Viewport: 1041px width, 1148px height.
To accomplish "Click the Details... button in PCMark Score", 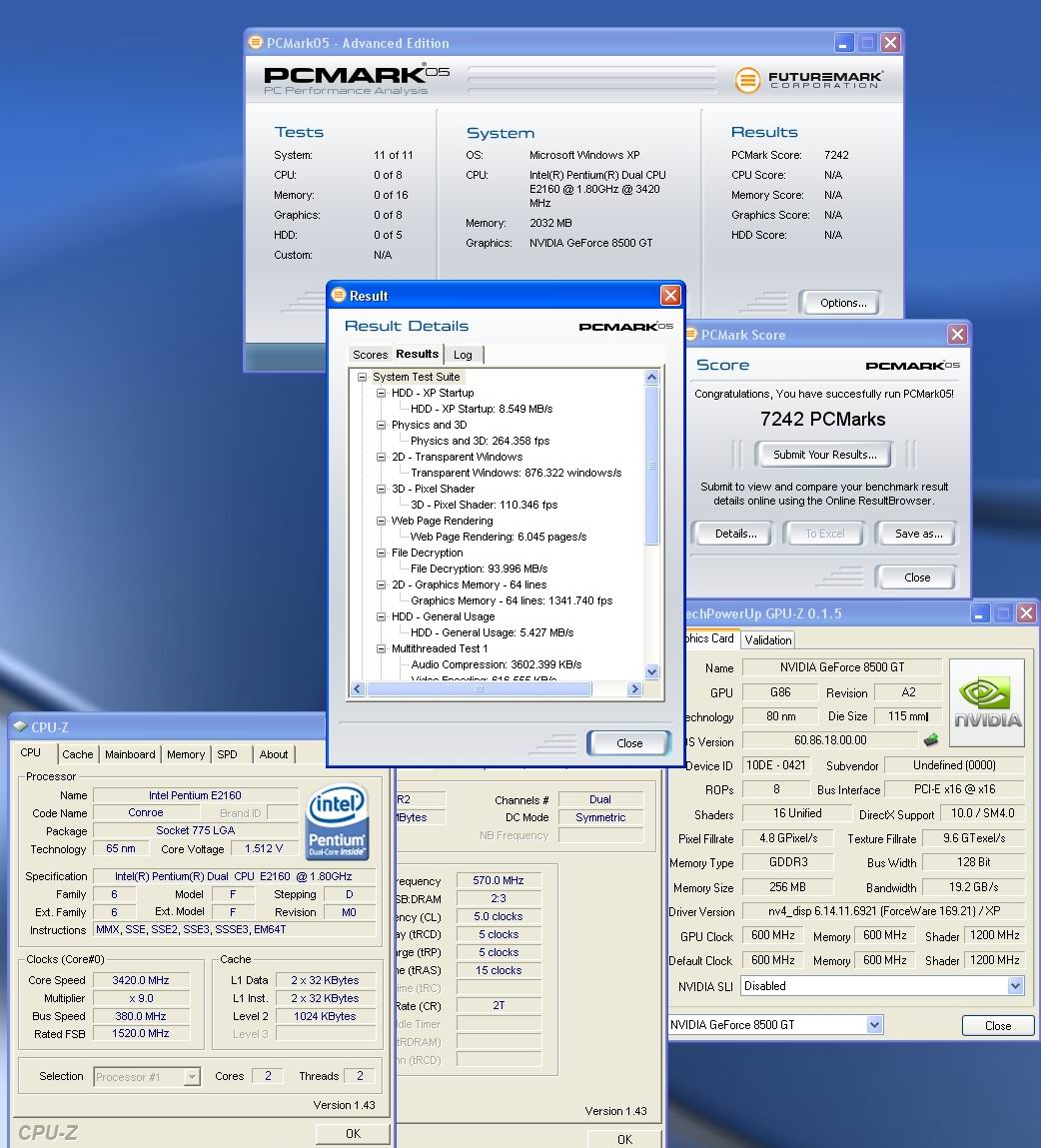I will 735,534.
